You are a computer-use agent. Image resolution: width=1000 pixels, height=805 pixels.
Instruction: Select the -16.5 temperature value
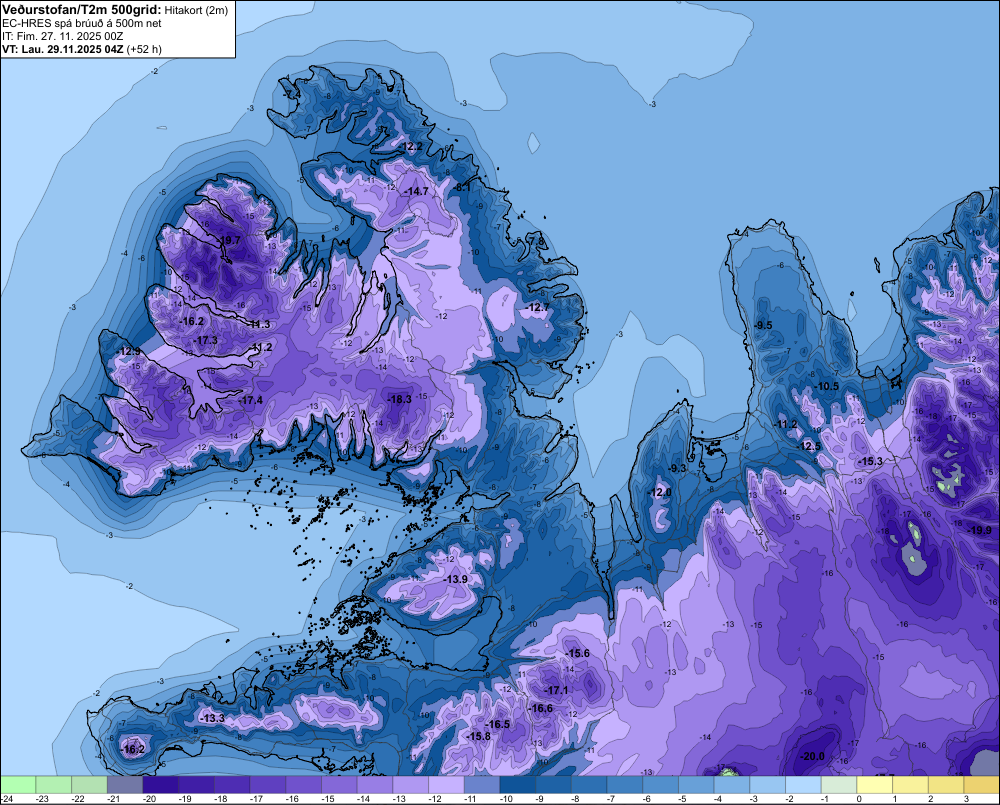pyautogui.click(x=498, y=725)
